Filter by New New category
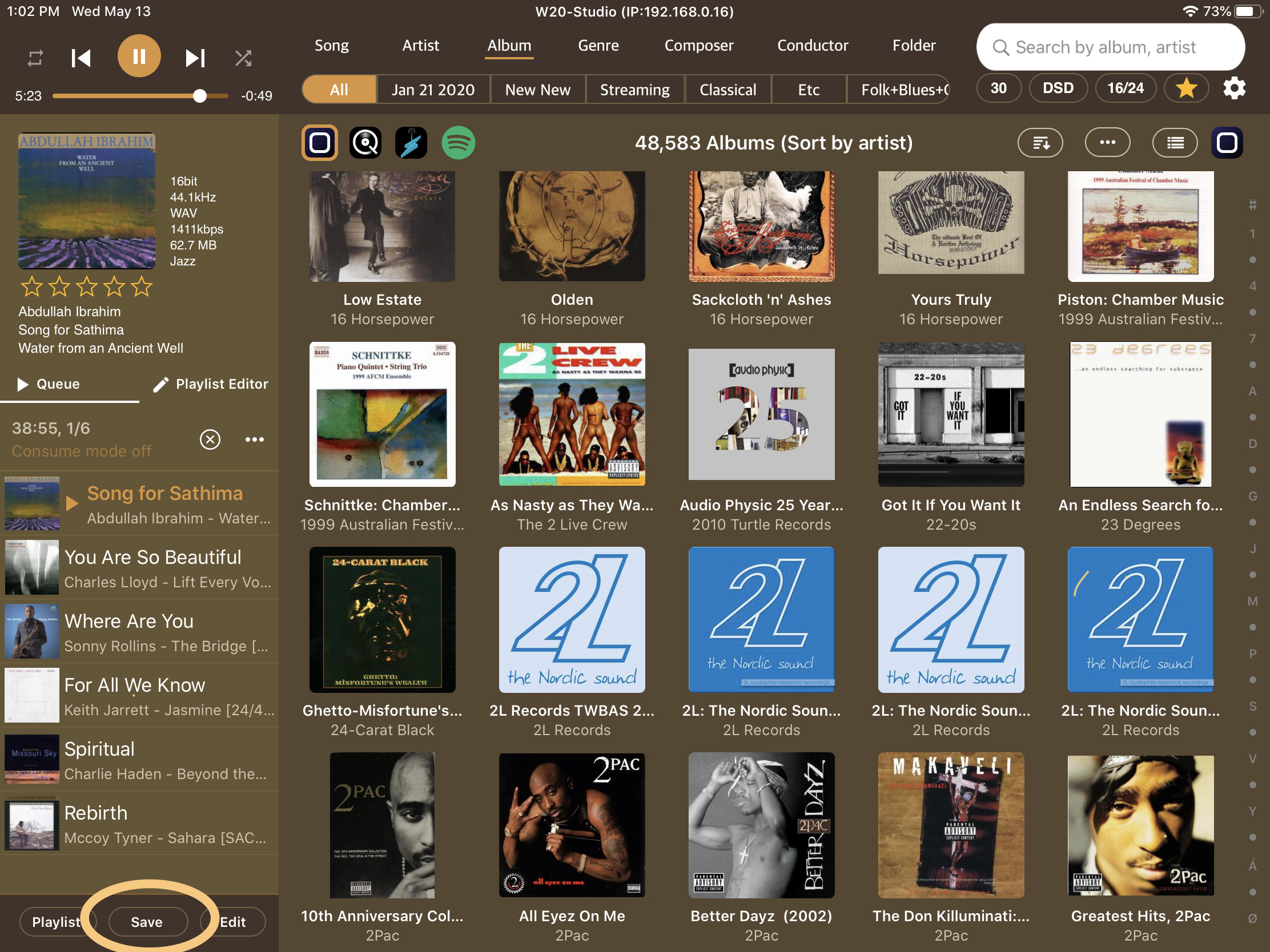 click(537, 90)
